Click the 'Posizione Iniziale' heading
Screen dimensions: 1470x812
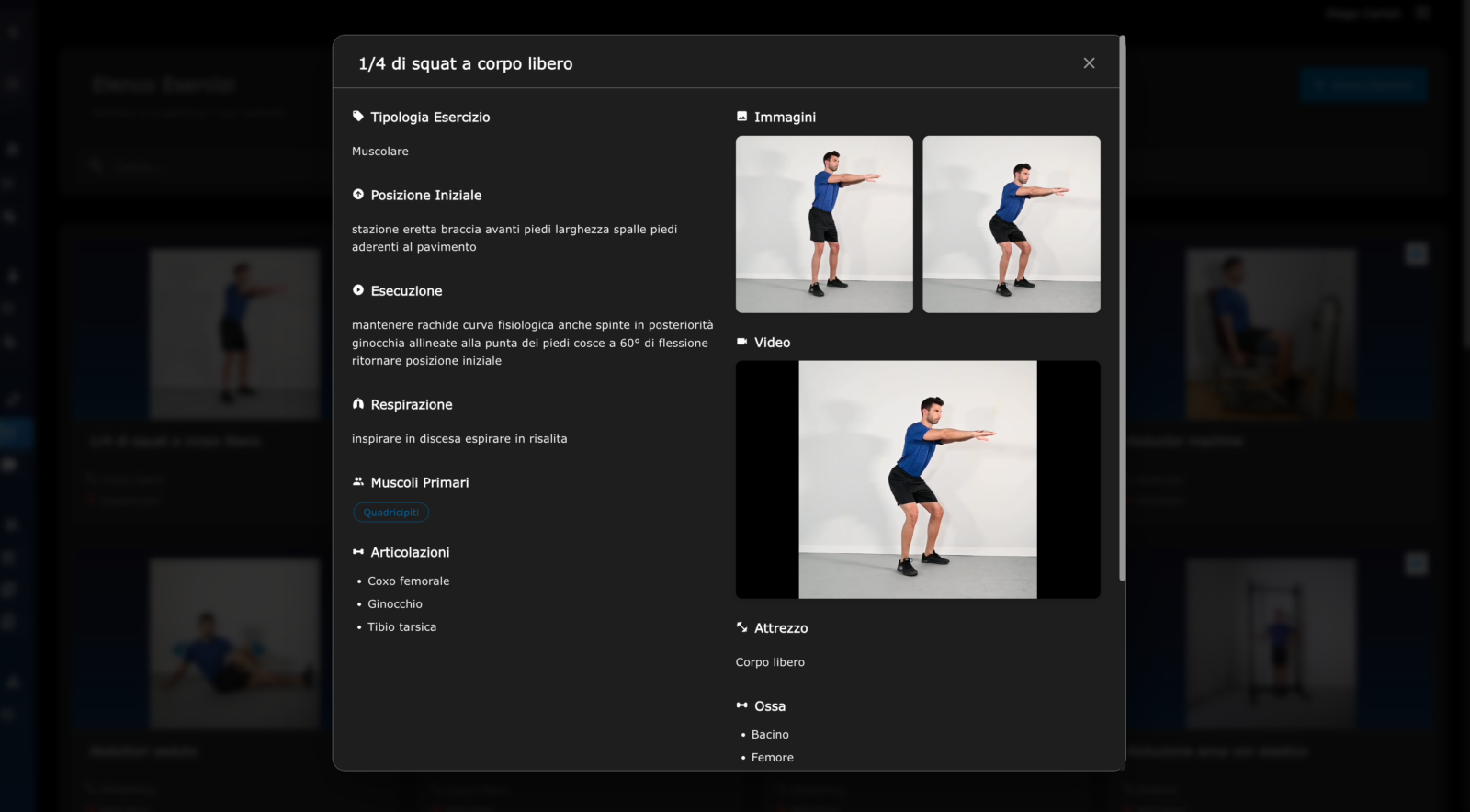[x=426, y=195]
